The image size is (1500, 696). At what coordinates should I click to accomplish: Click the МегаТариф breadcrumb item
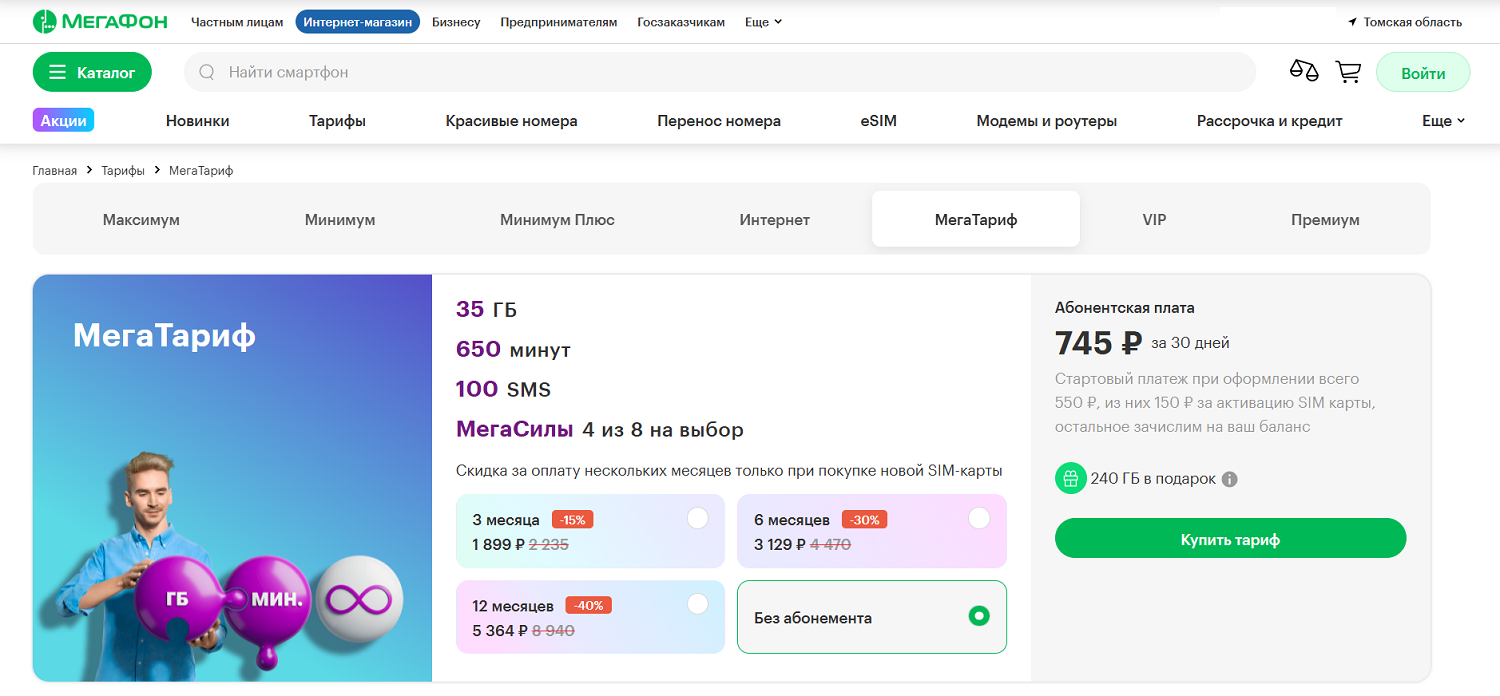pyautogui.click(x=201, y=171)
